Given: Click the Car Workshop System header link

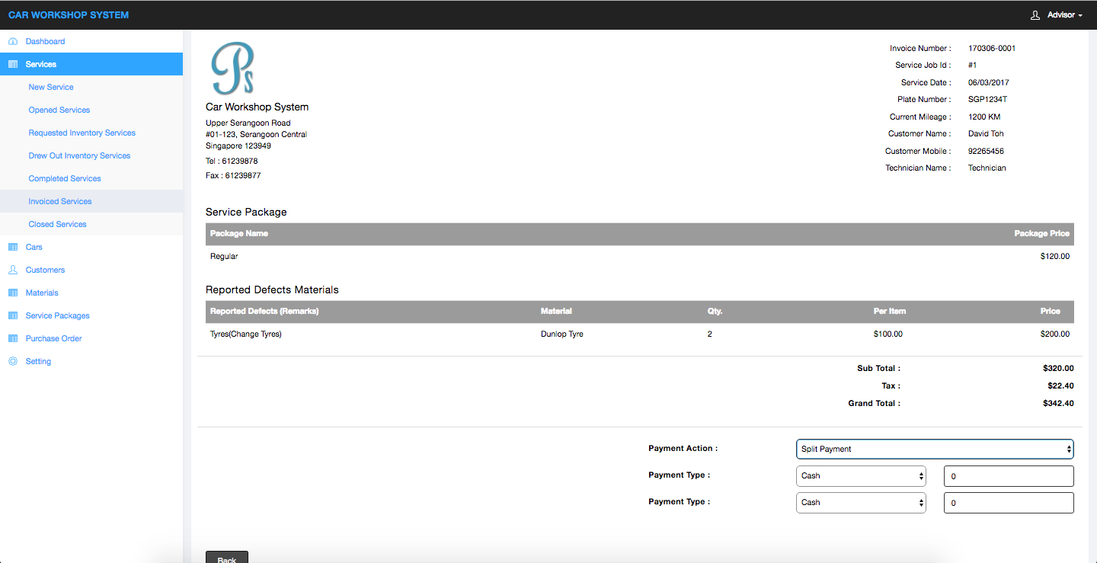Looking at the screenshot, I should [x=68, y=15].
